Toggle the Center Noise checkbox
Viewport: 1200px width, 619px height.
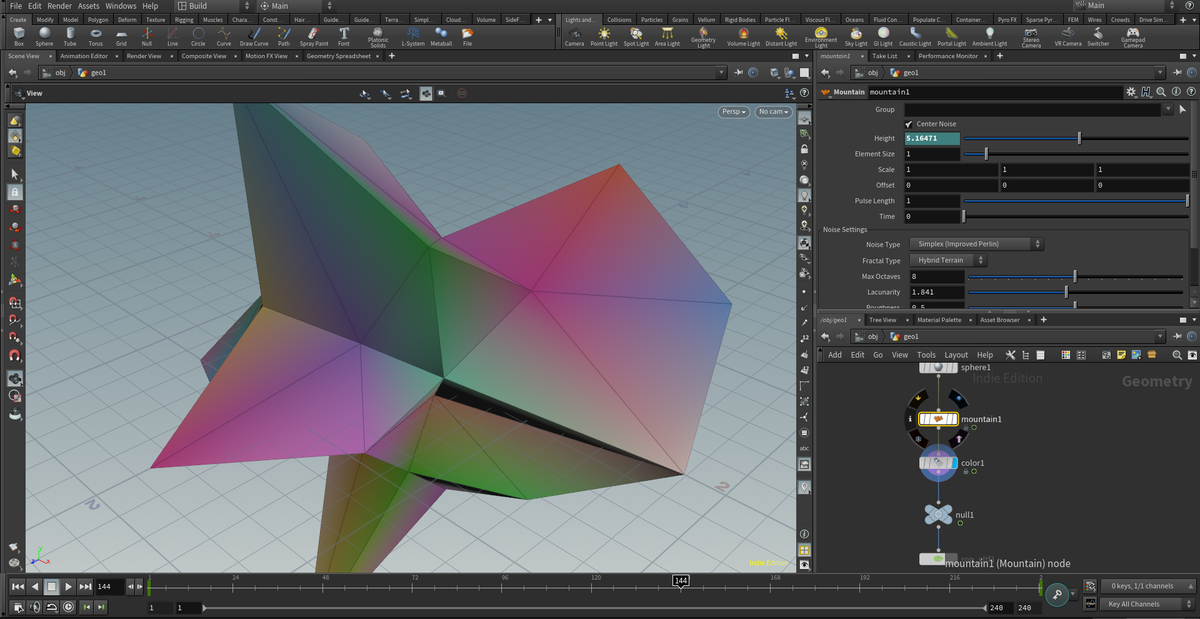tap(908, 124)
